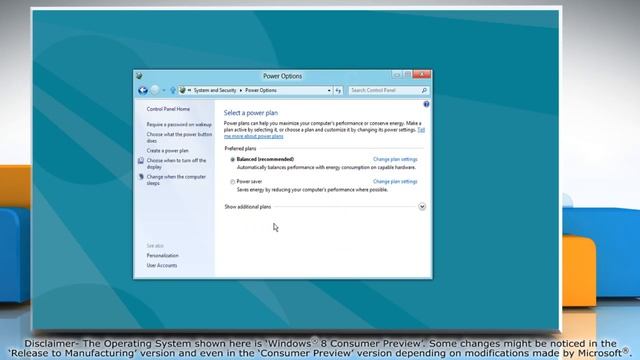Click the Search Control Panel field
The image size is (640, 360).
pos(388,90)
